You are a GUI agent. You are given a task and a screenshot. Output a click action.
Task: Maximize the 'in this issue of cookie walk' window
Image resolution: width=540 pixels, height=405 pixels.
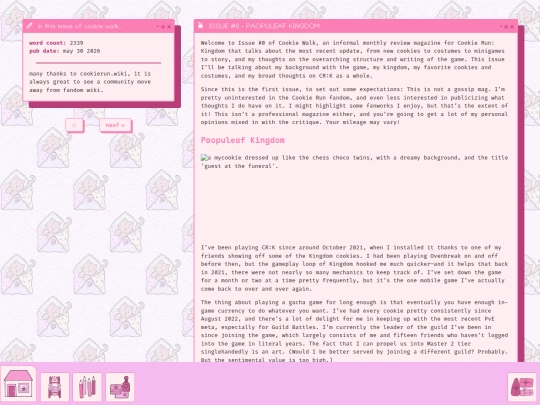pos(163,27)
